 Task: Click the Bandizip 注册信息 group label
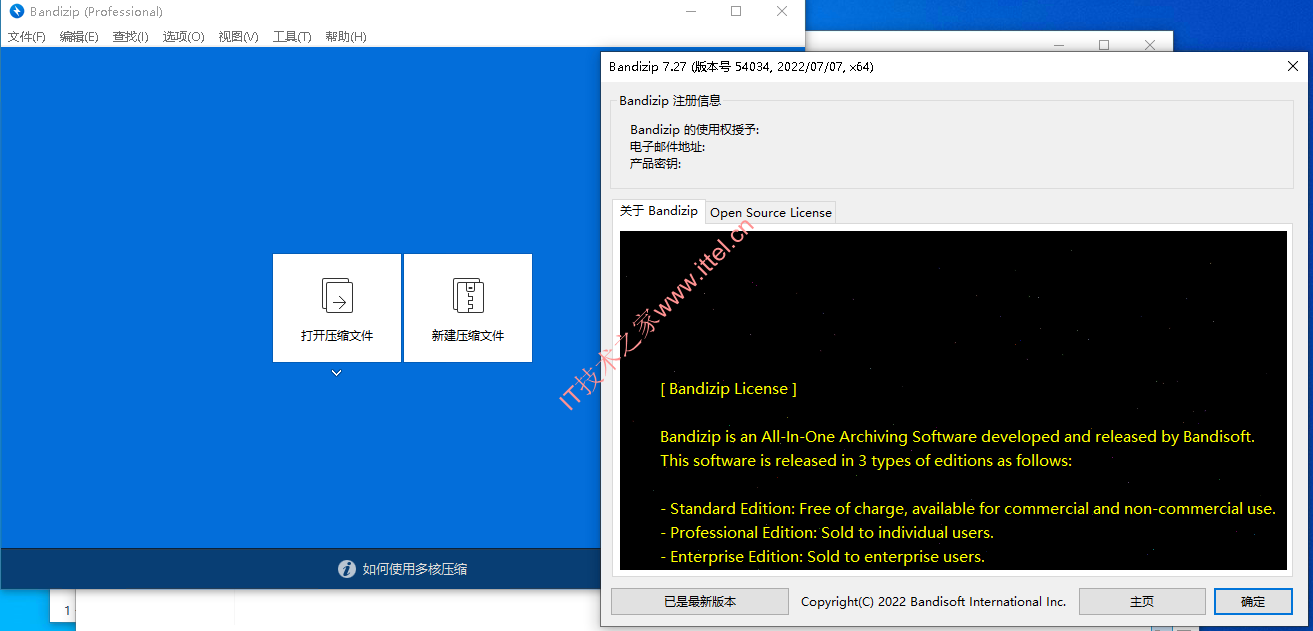(670, 100)
